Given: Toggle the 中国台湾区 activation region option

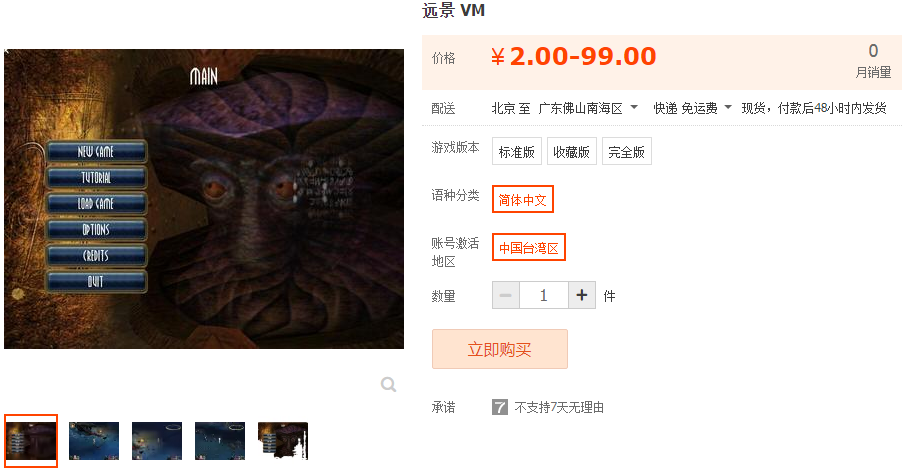Looking at the screenshot, I should 529,247.
